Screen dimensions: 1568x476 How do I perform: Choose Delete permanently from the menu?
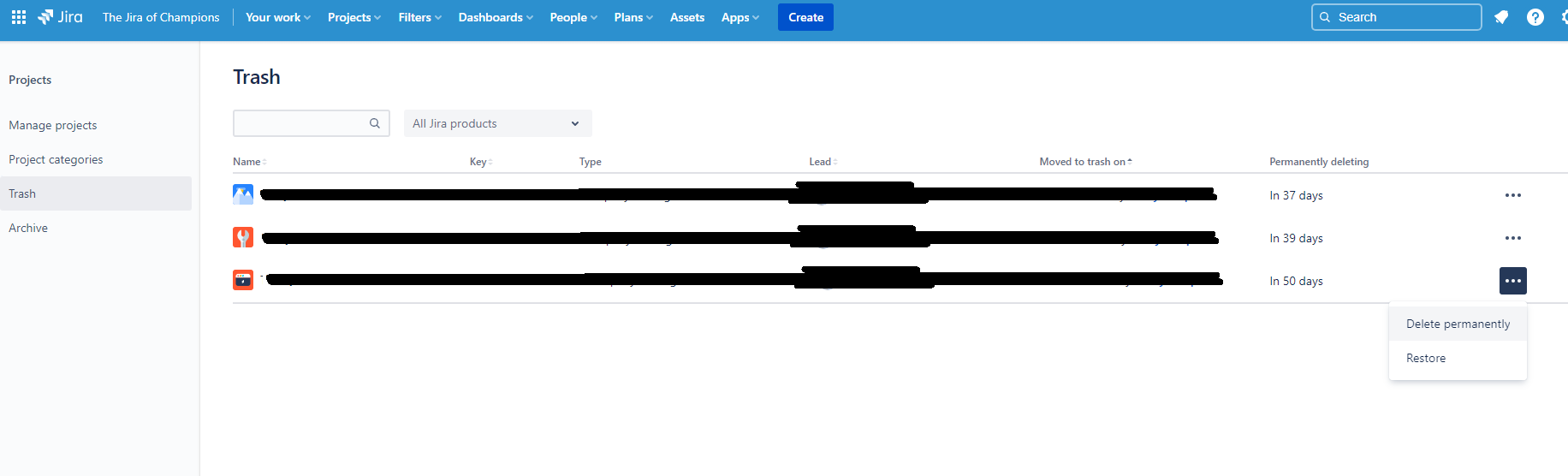pos(1458,324)
